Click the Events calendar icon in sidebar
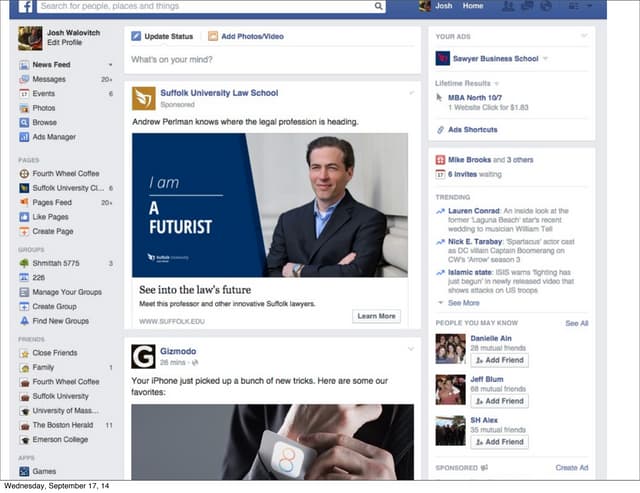This screenshot has width=640, height=493. 24,93
